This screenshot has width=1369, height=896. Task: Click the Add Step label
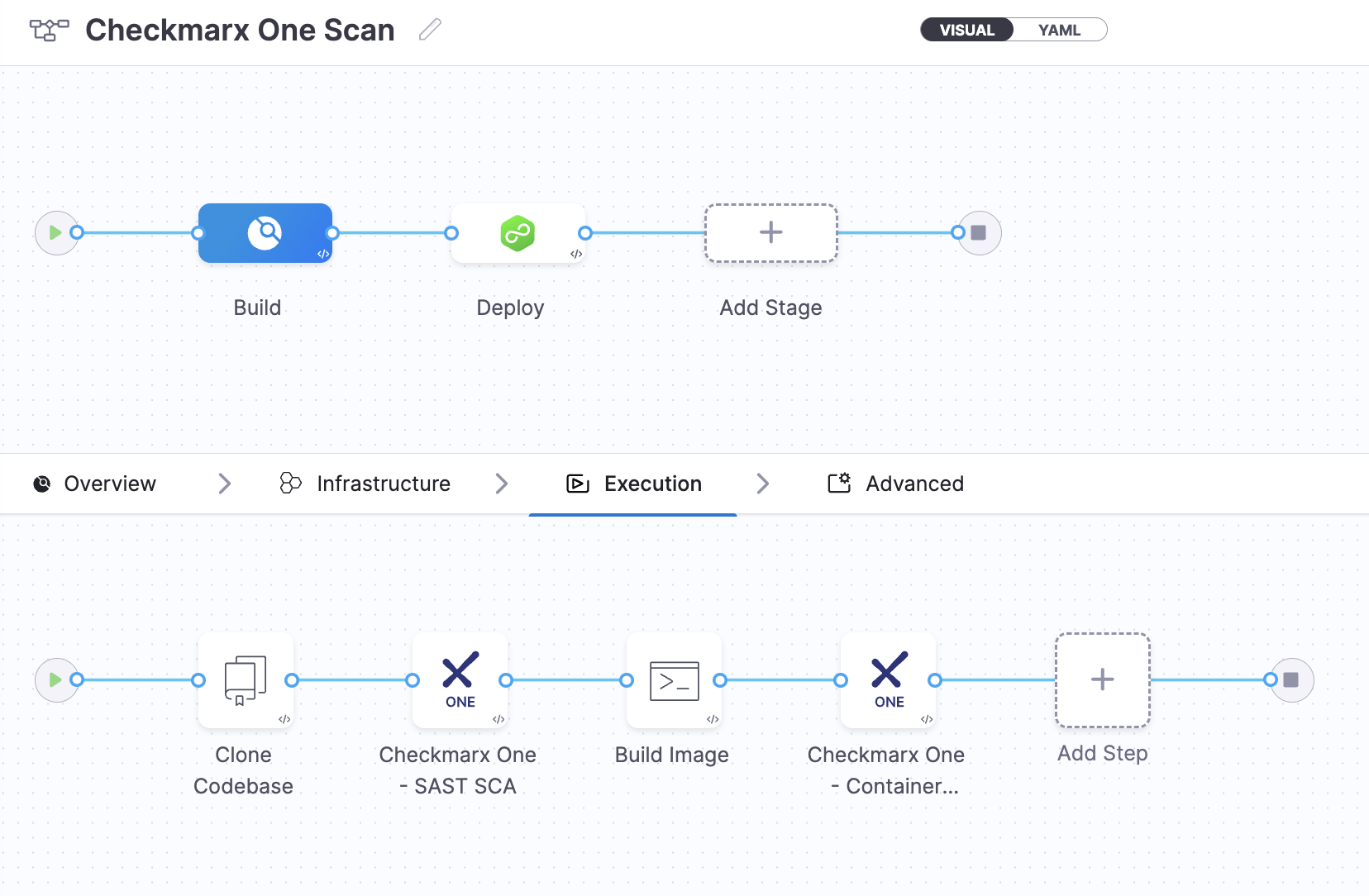tap(1103, 753)
